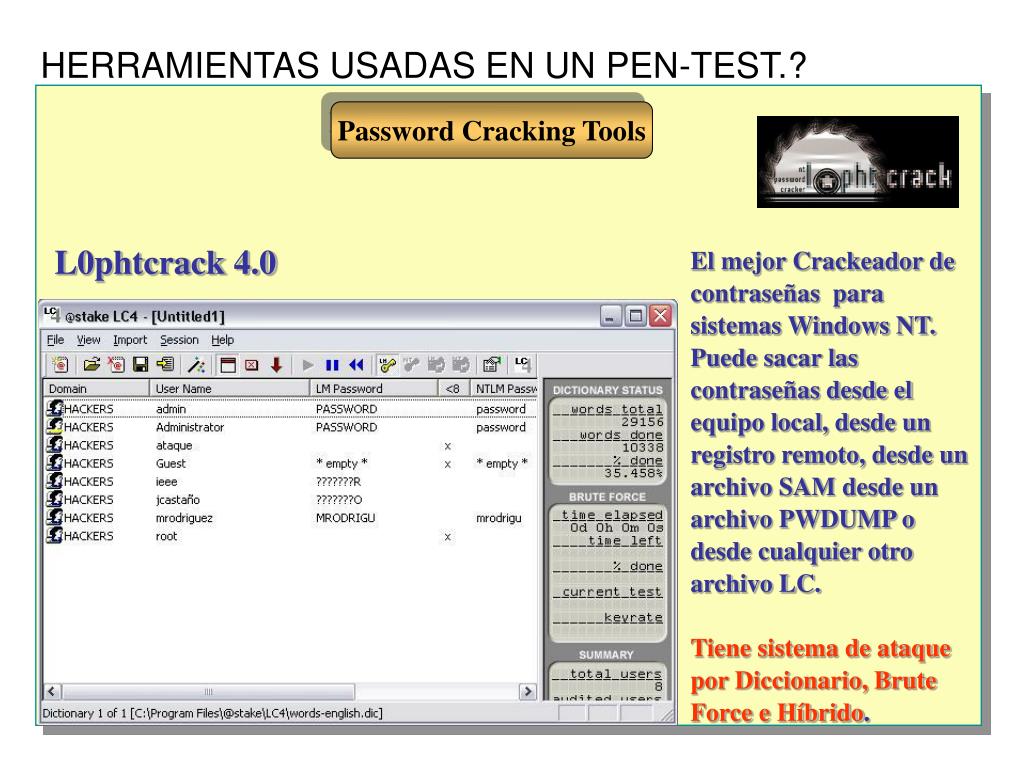1024x768 pixels.
Task: Select the user name ataque
Action: click(174, 445)
